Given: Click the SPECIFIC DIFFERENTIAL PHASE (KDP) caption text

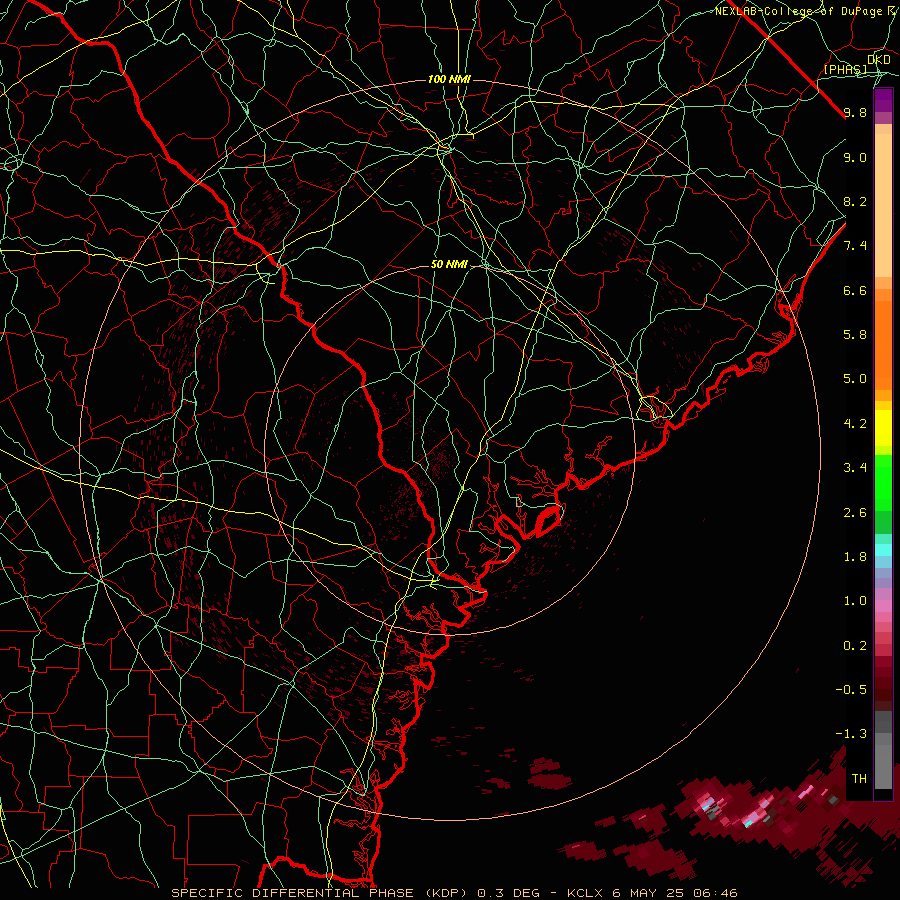Looking at the screenshot, I should [x=320, y=893].
